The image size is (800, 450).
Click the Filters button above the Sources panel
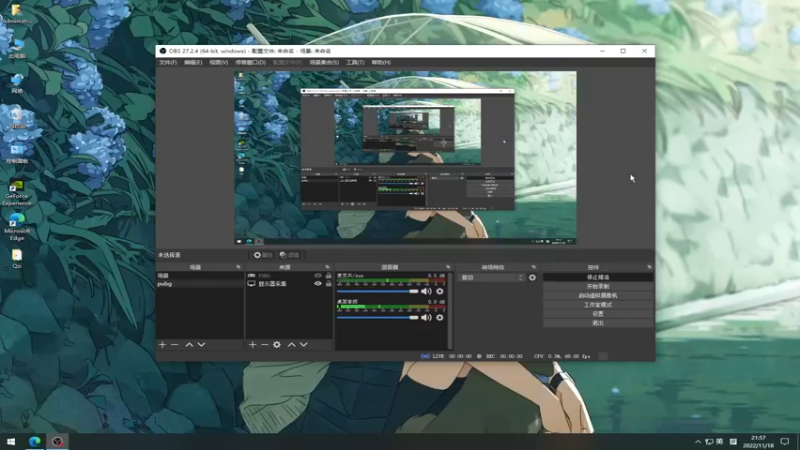click(x=289, y=255)
